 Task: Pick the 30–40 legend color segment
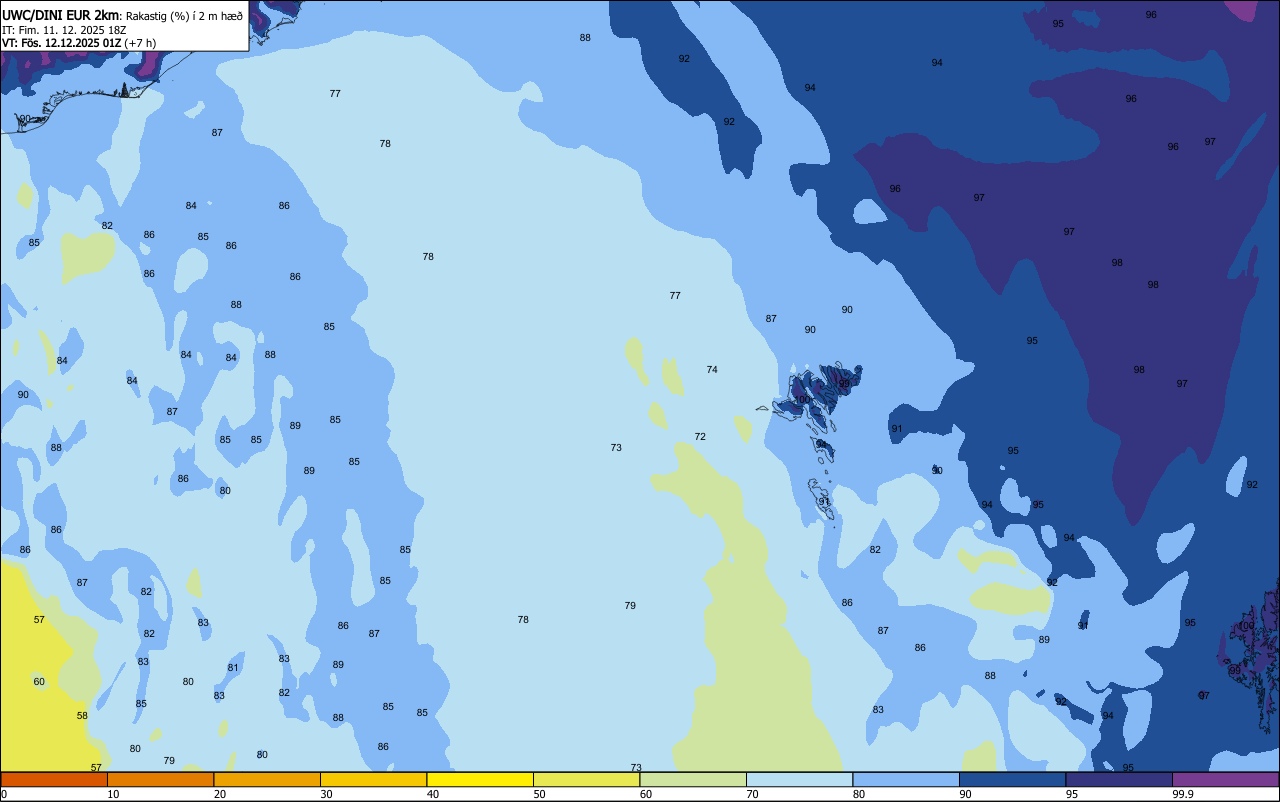click(x=373, y=779)
